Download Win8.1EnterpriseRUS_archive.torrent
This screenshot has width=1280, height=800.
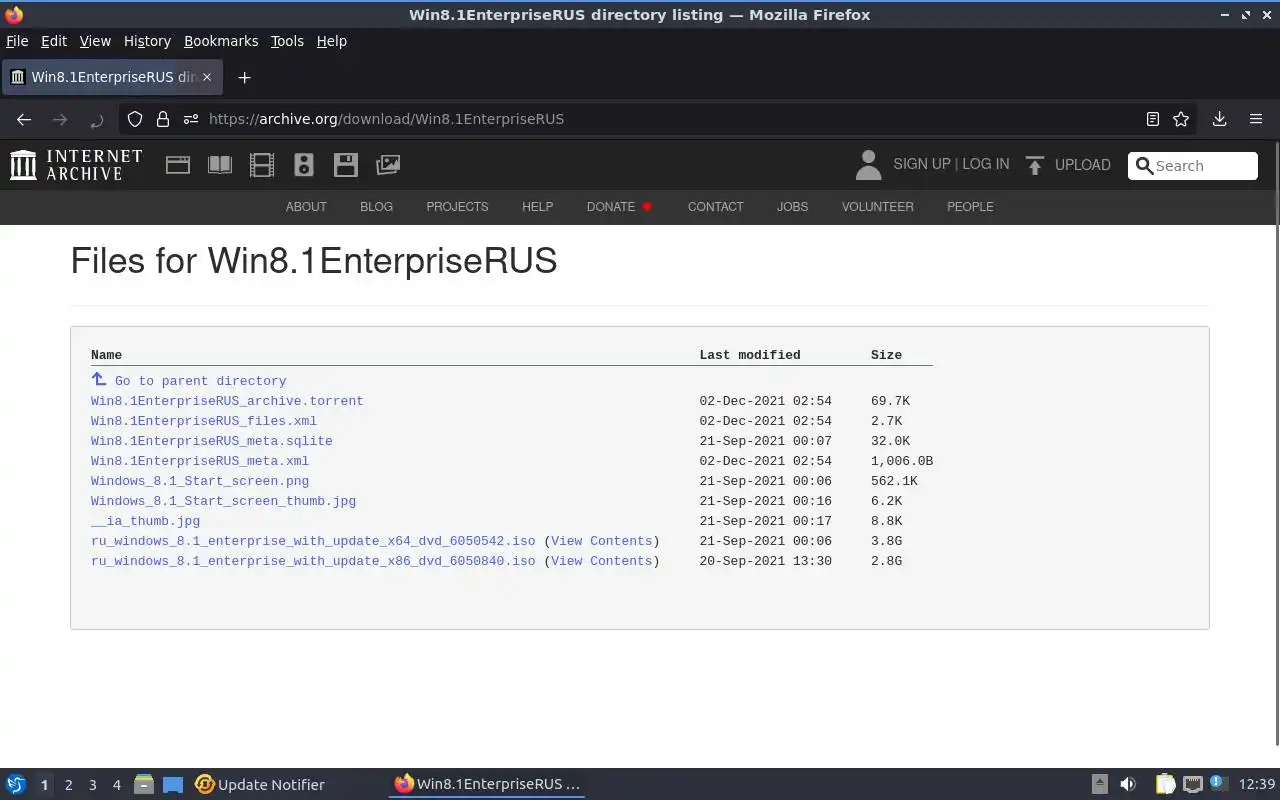coord(227,401)
